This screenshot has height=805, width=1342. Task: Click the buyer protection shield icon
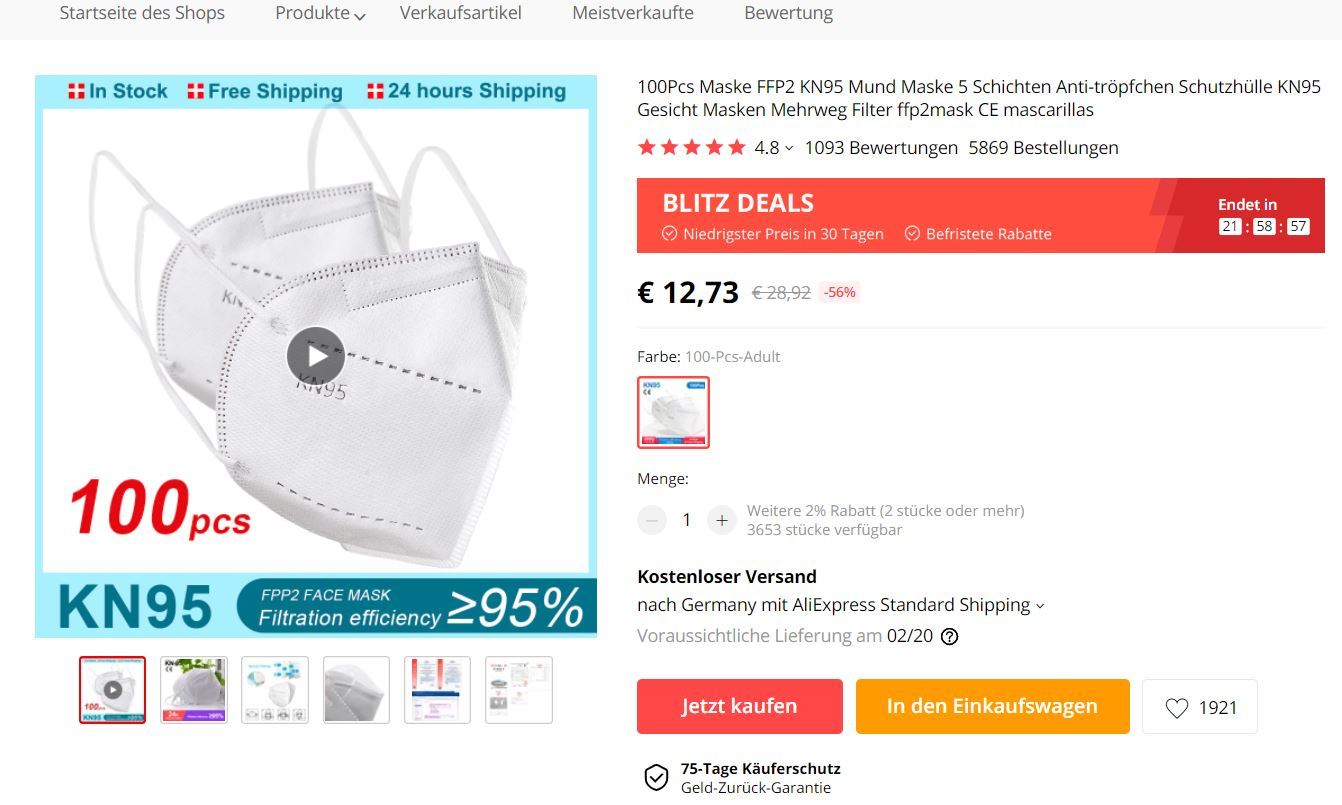[x=655, y=778]
